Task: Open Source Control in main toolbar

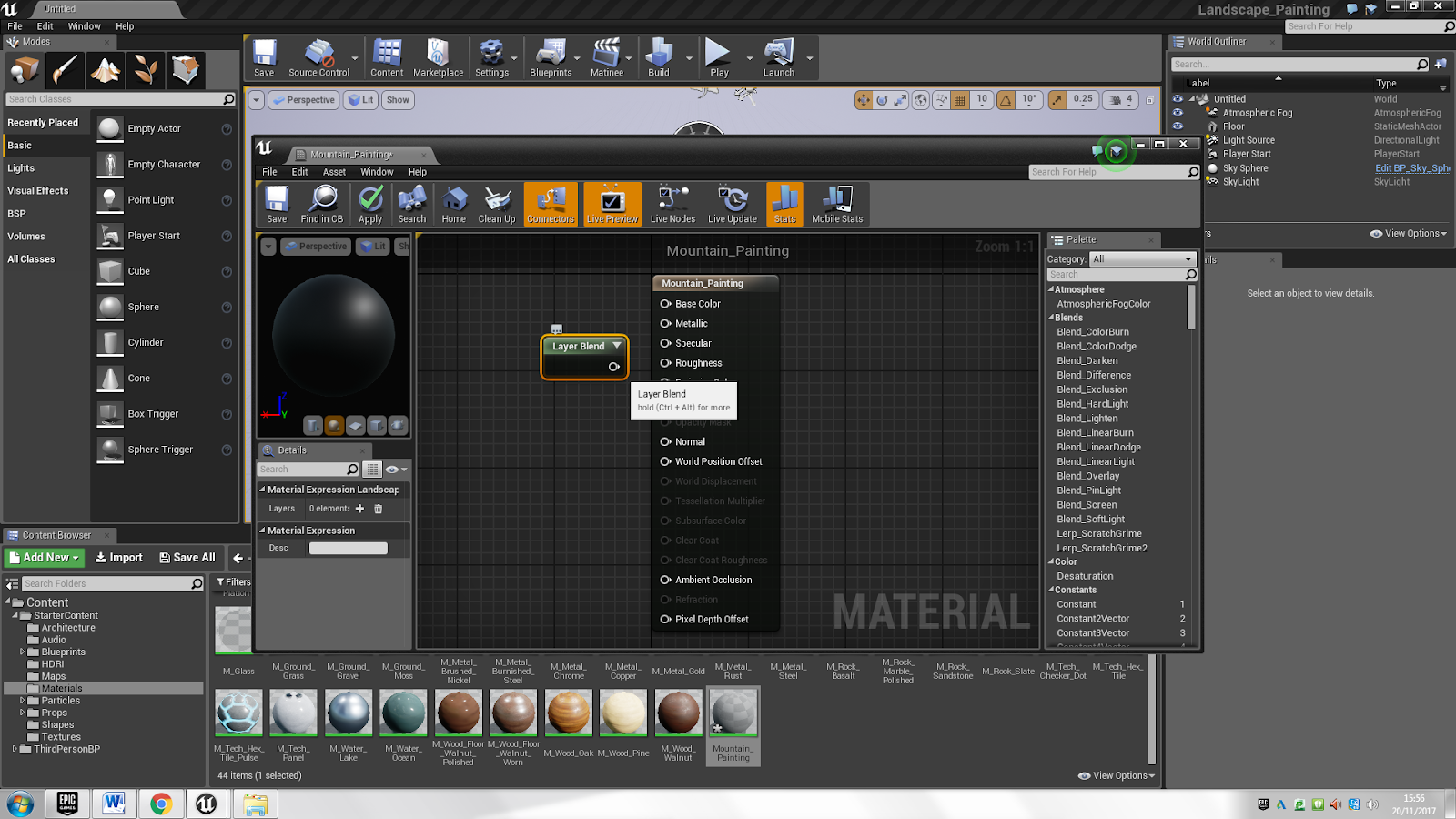Action: tap(318, 58)
